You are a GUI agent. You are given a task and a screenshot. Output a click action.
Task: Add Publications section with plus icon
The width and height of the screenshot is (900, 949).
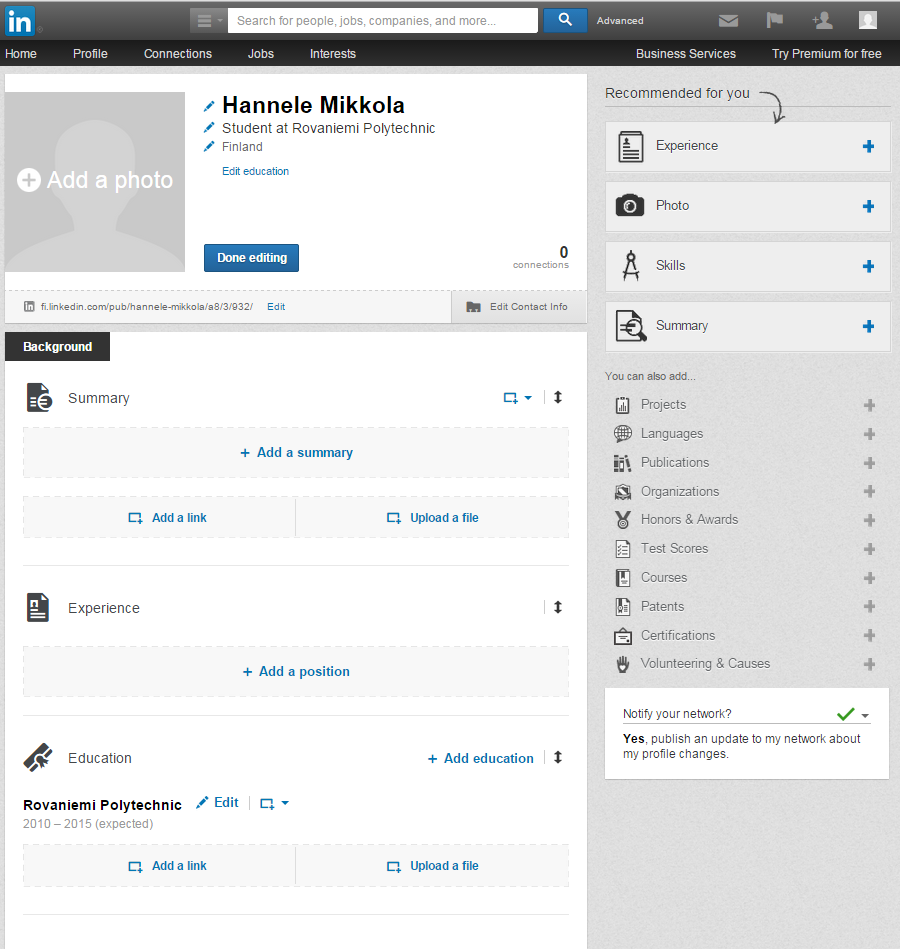[x=870, y=463]
